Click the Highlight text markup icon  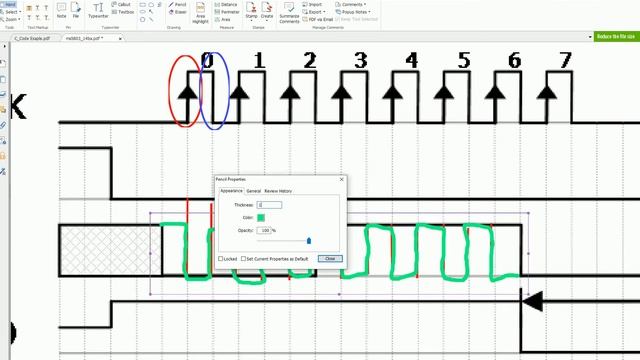[29, 8]
